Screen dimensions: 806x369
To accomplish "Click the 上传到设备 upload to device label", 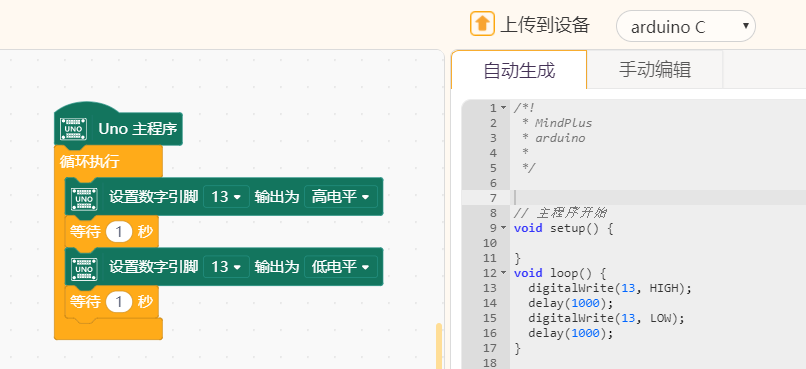I will pos(545,25).
